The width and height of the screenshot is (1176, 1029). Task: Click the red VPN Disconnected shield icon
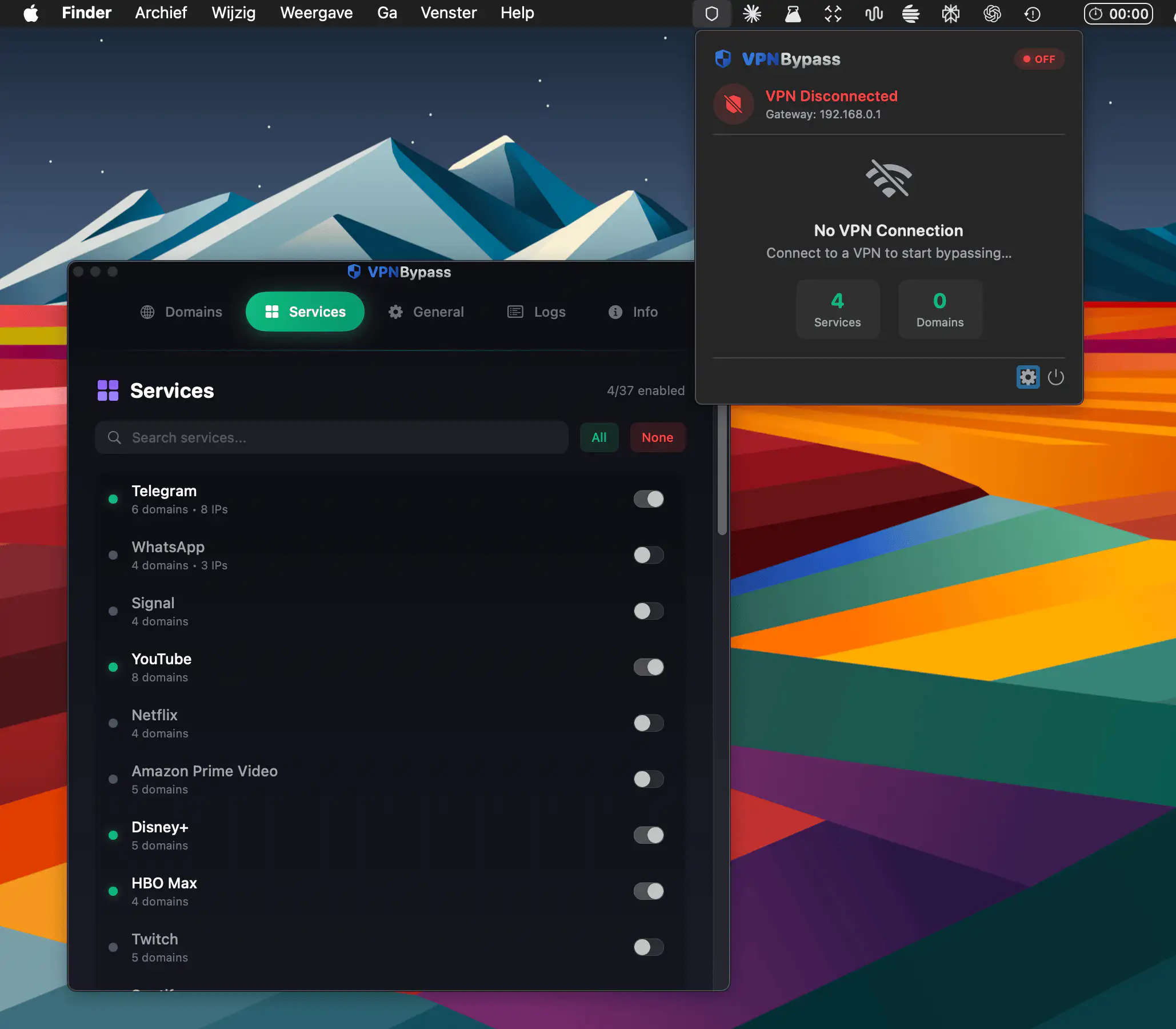[x=733, y=105]
